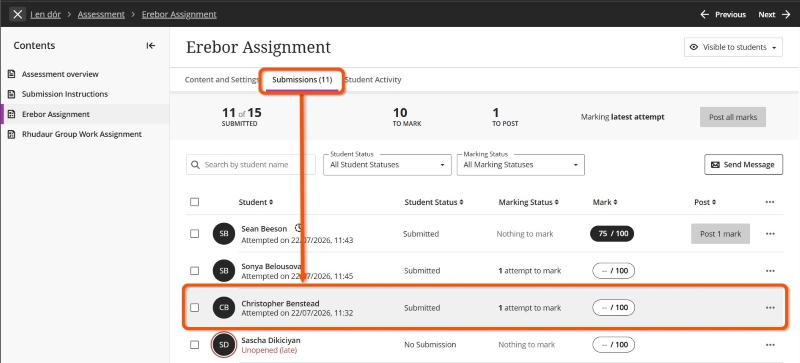Open Sonya Belousova's submission name
Viewport: 800px width, 363px height.
(x=271, y=267)
